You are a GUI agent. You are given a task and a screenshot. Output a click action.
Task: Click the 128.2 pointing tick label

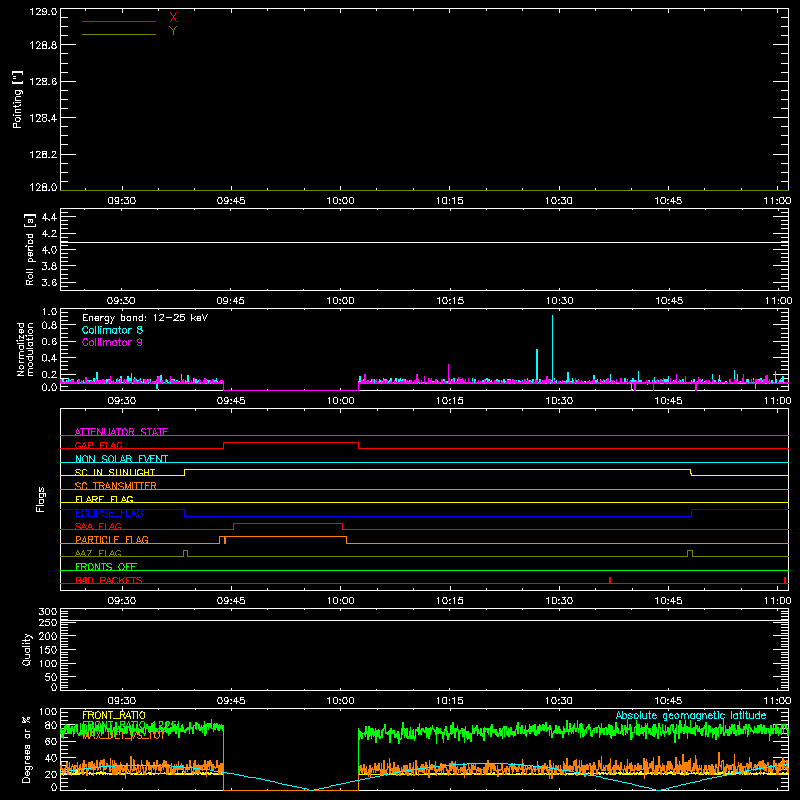pyautogui.click(x=43, y=155)
